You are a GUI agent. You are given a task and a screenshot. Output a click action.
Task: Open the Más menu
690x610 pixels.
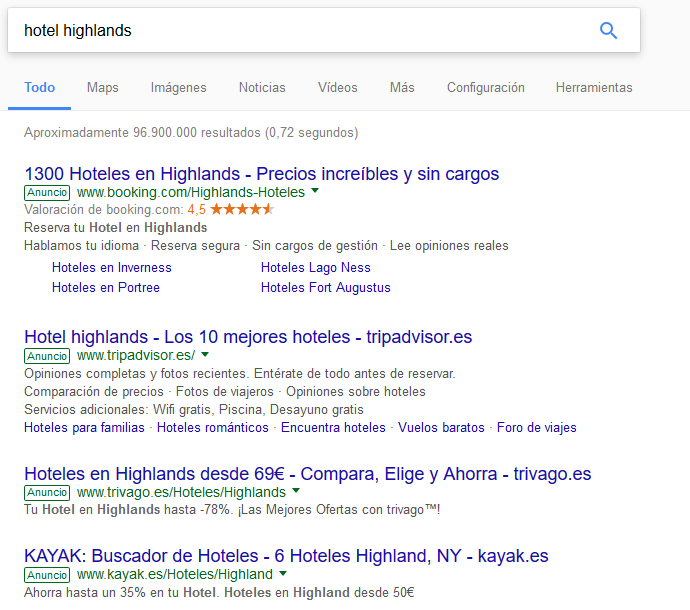click(x=402, y=88)
